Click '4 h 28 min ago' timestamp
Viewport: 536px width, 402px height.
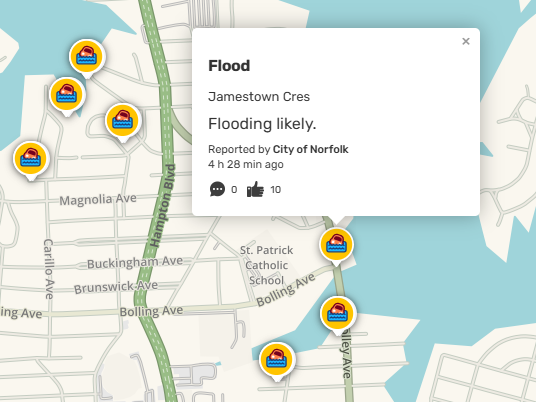[246, 164]
